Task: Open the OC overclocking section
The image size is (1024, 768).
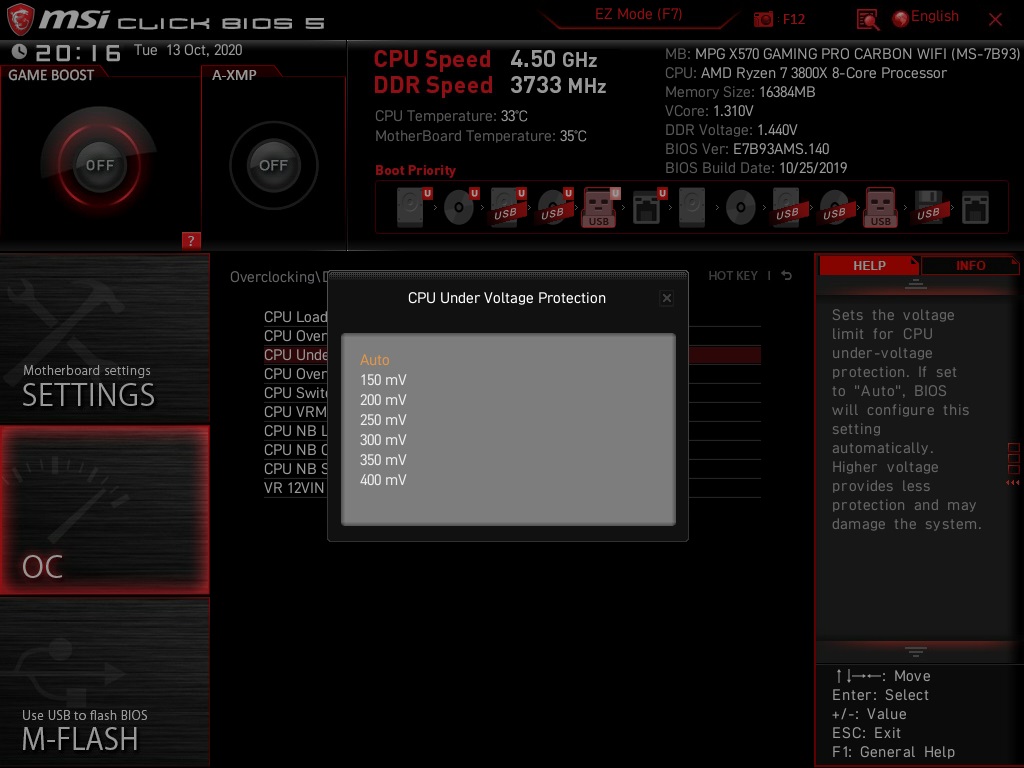Action: point(104,510)
